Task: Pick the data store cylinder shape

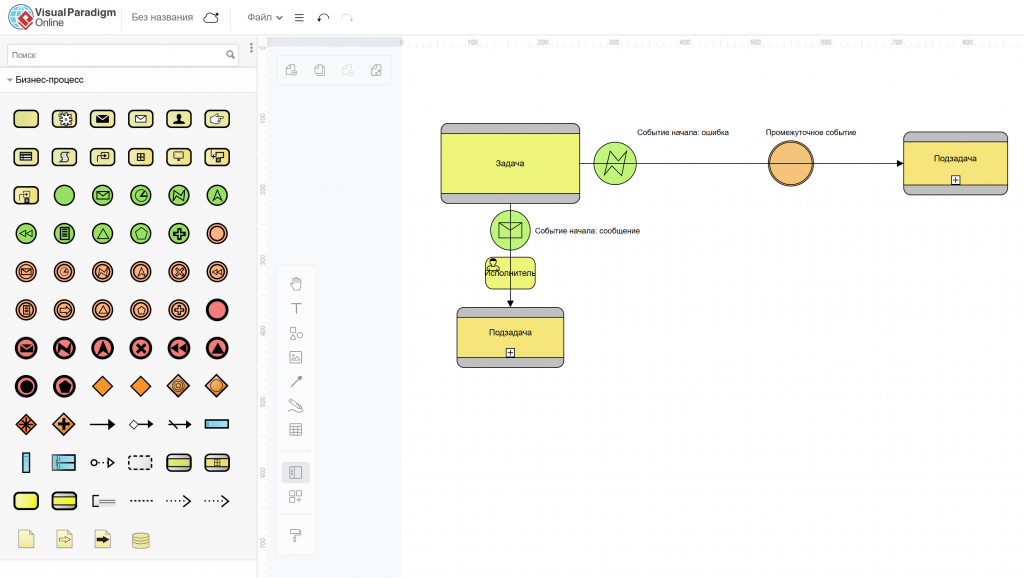Action: [x=140, y=540]
